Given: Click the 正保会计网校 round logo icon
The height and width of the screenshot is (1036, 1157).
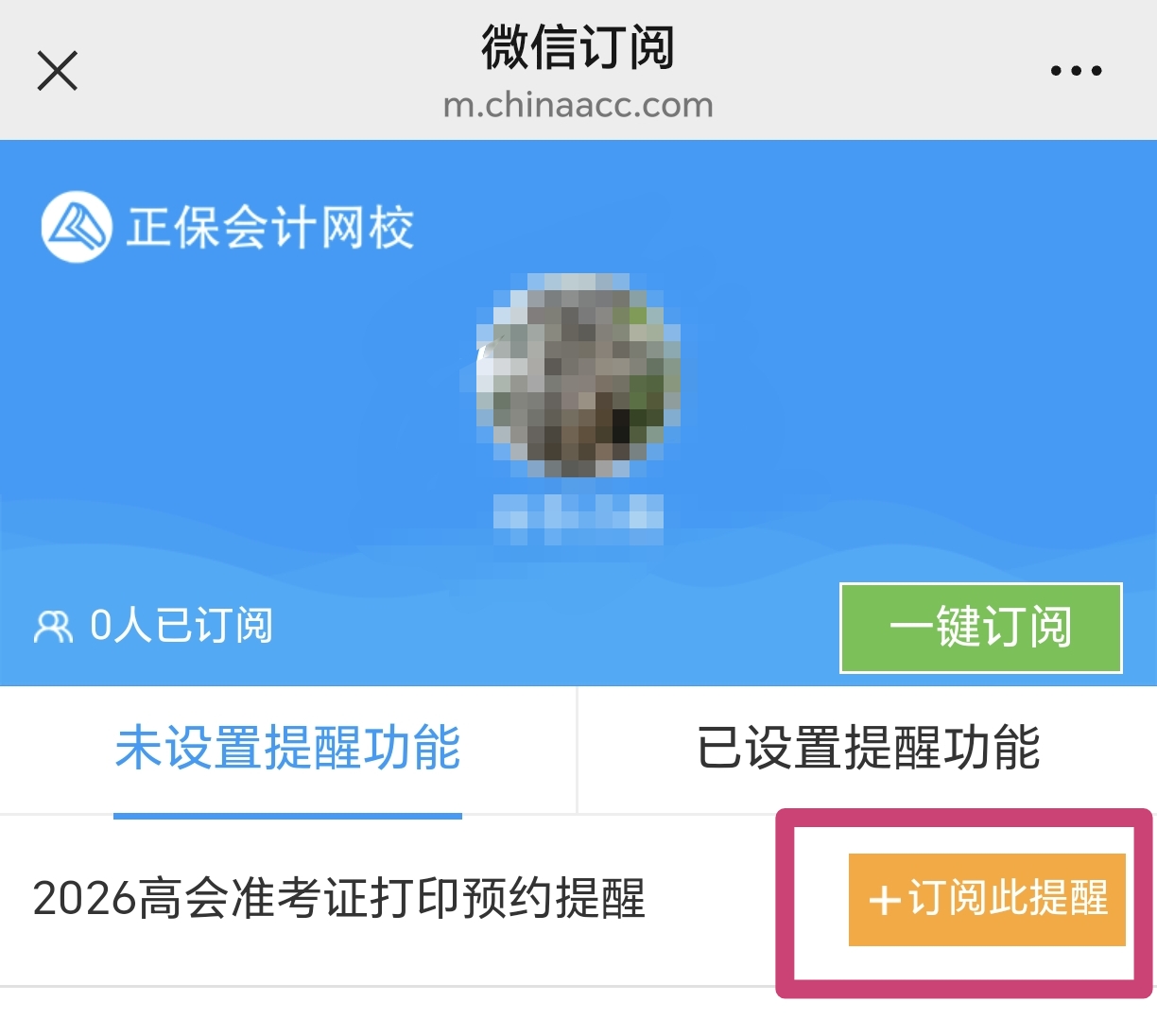Looking at the screenshot, I should 76,227.
